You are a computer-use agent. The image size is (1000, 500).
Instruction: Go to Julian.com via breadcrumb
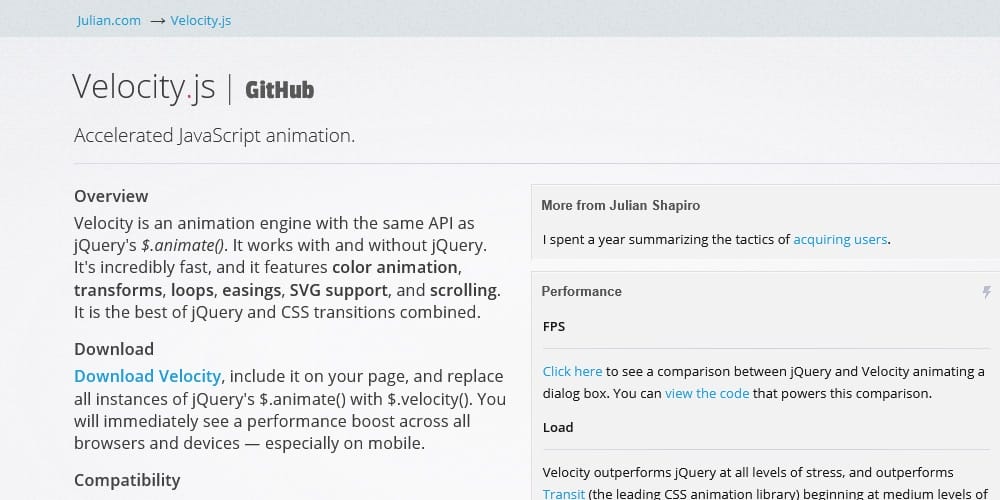coord(108,20)
